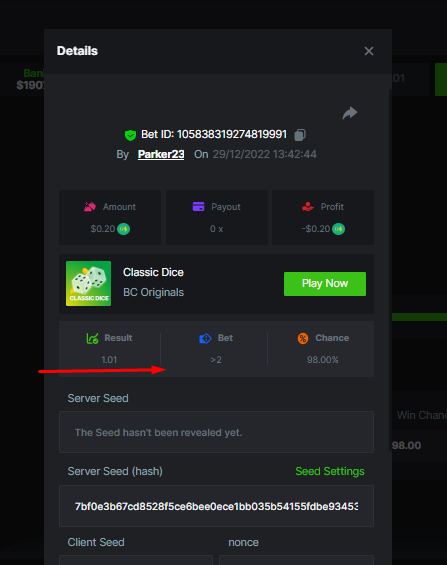This screenshot has height=565, width=447.
Task: Click the purple Payout card icon
Action: click(x=198, y=207)
